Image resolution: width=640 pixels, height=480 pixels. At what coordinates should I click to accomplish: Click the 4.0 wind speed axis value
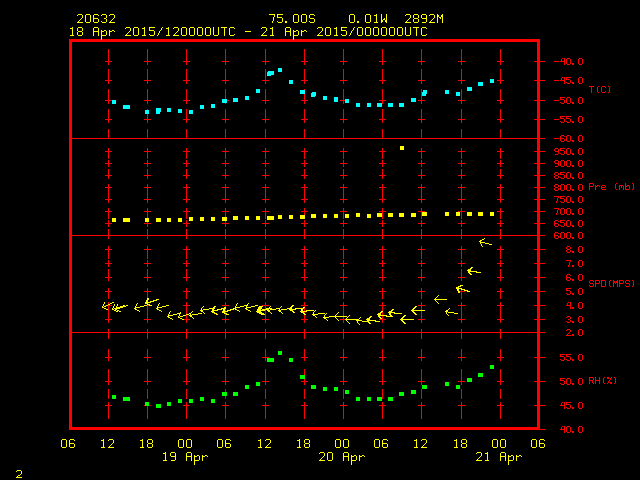tap(574, 306)
